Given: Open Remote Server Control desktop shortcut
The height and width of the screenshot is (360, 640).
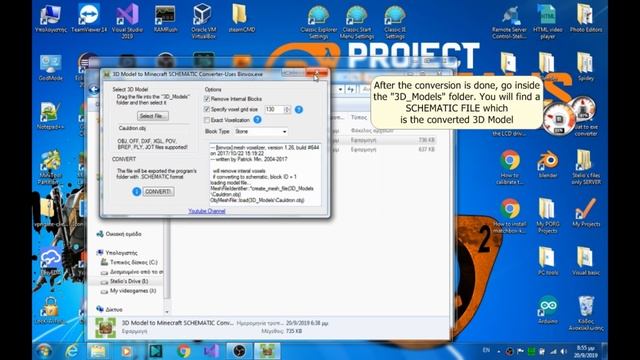Looking at the screenshot, I should coord(509,21).
